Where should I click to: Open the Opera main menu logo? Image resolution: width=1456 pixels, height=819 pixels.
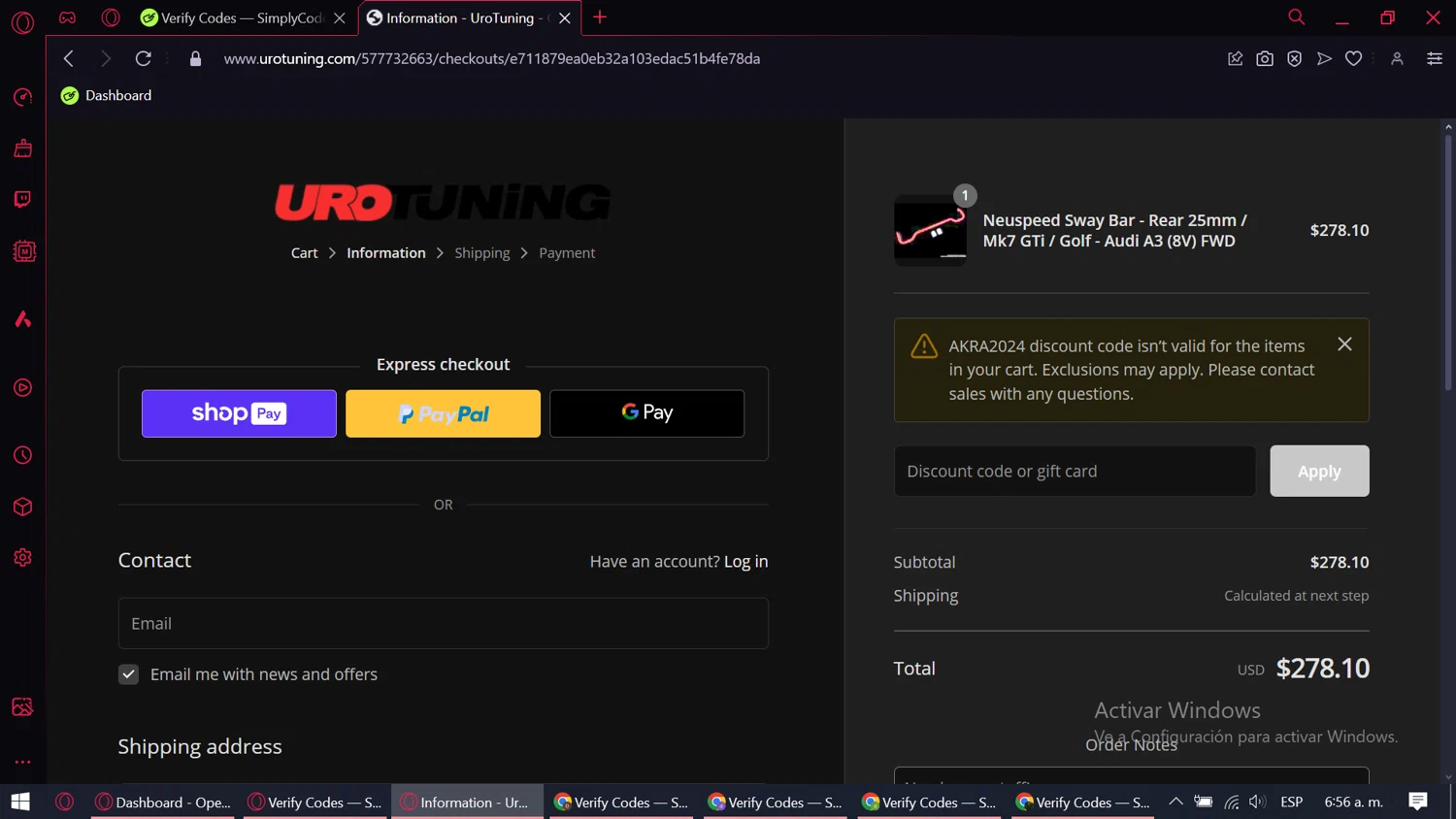click(x=22, y=21)
